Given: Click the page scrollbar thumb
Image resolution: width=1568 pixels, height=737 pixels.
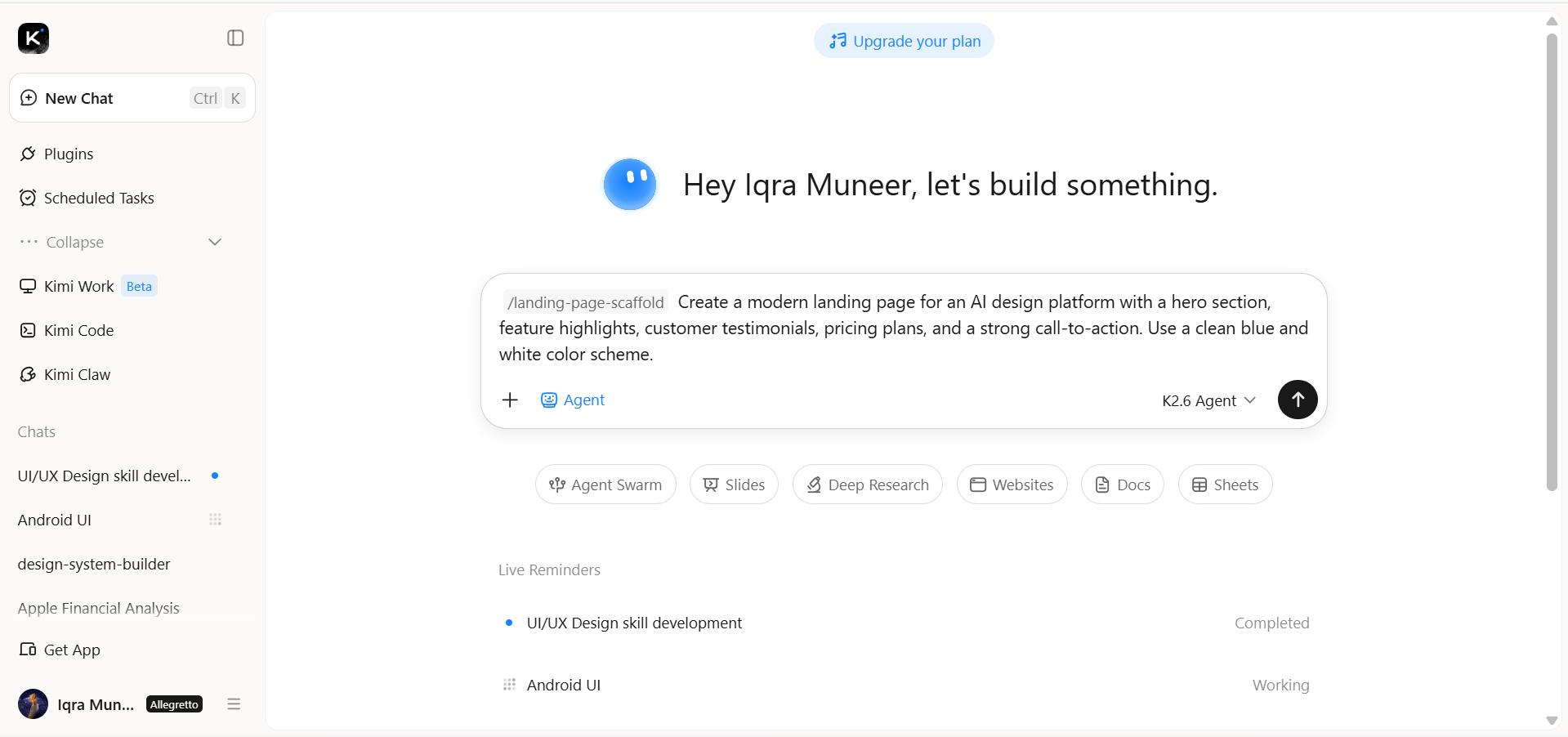Looking at the screenshot, I should (1552, 261).
